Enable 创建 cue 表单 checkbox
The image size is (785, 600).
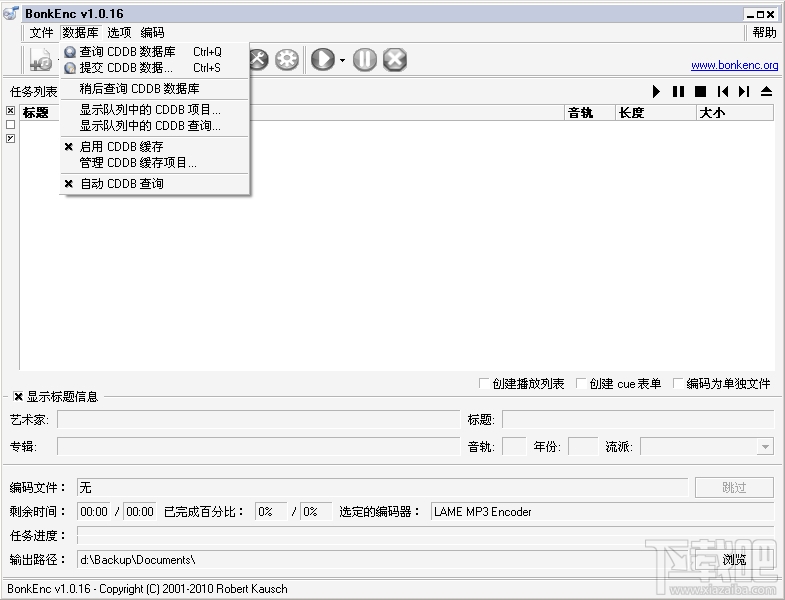click(x=581, y=384)
